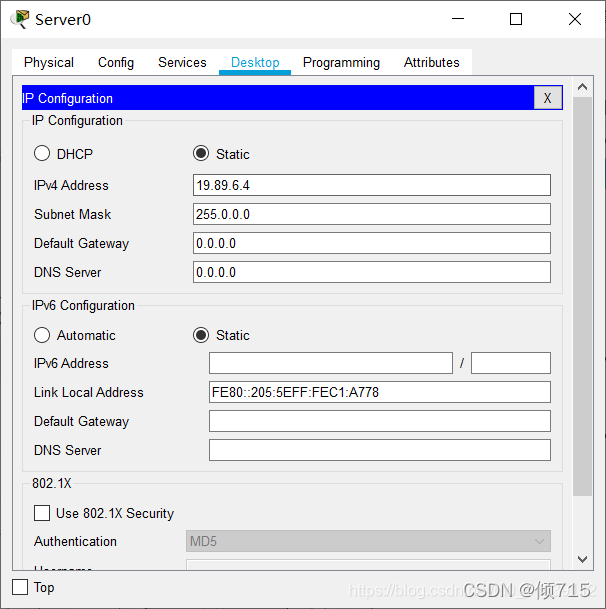
Task: Click the 802.1X group label
Action: pyautogui.click(x=52, y=483)
